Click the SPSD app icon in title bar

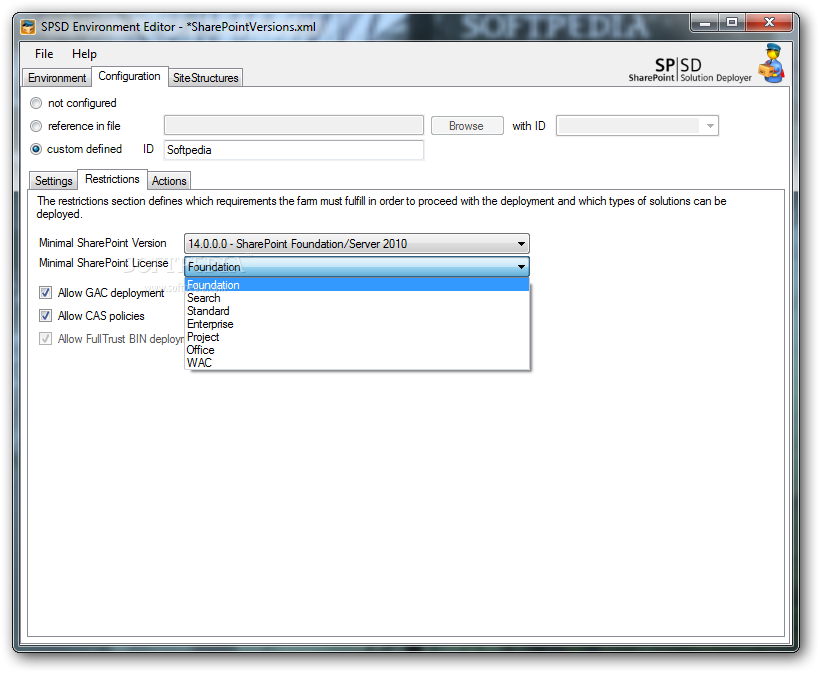pos(27,27)
